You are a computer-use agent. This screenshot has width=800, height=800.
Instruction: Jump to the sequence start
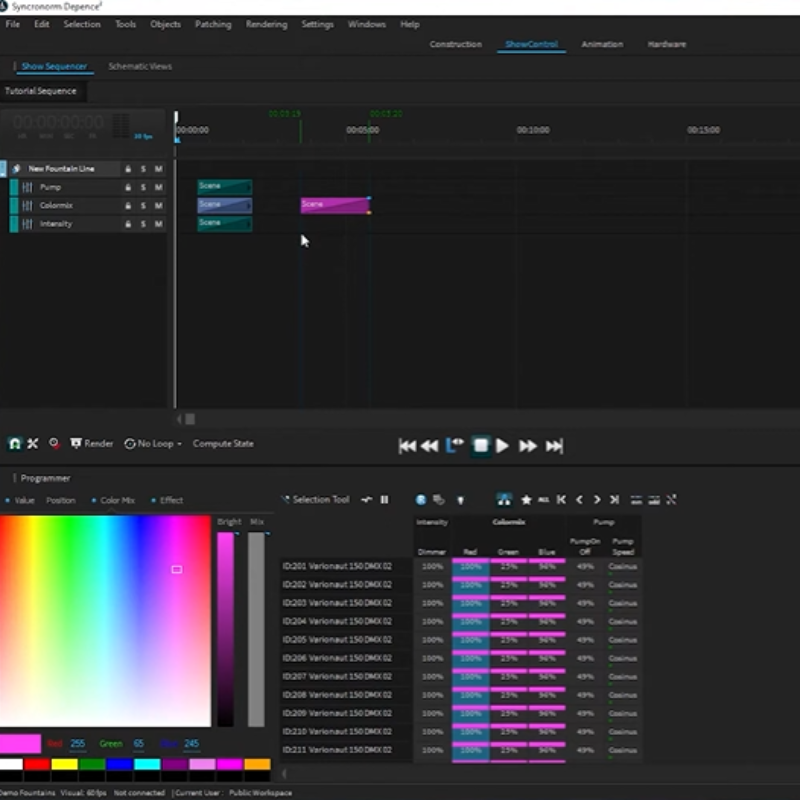click(407, 446)
